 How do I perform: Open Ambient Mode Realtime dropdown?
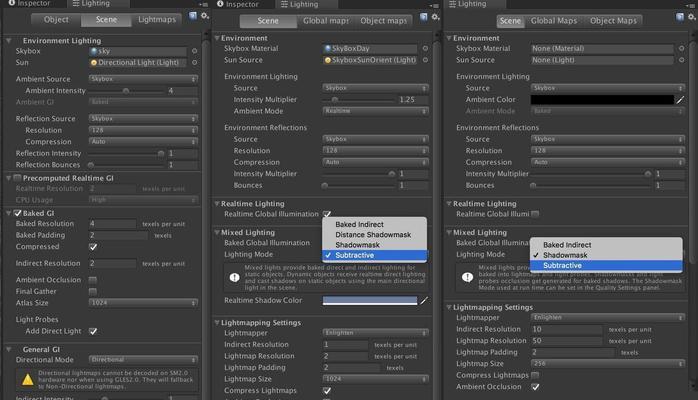pos(376,111)
